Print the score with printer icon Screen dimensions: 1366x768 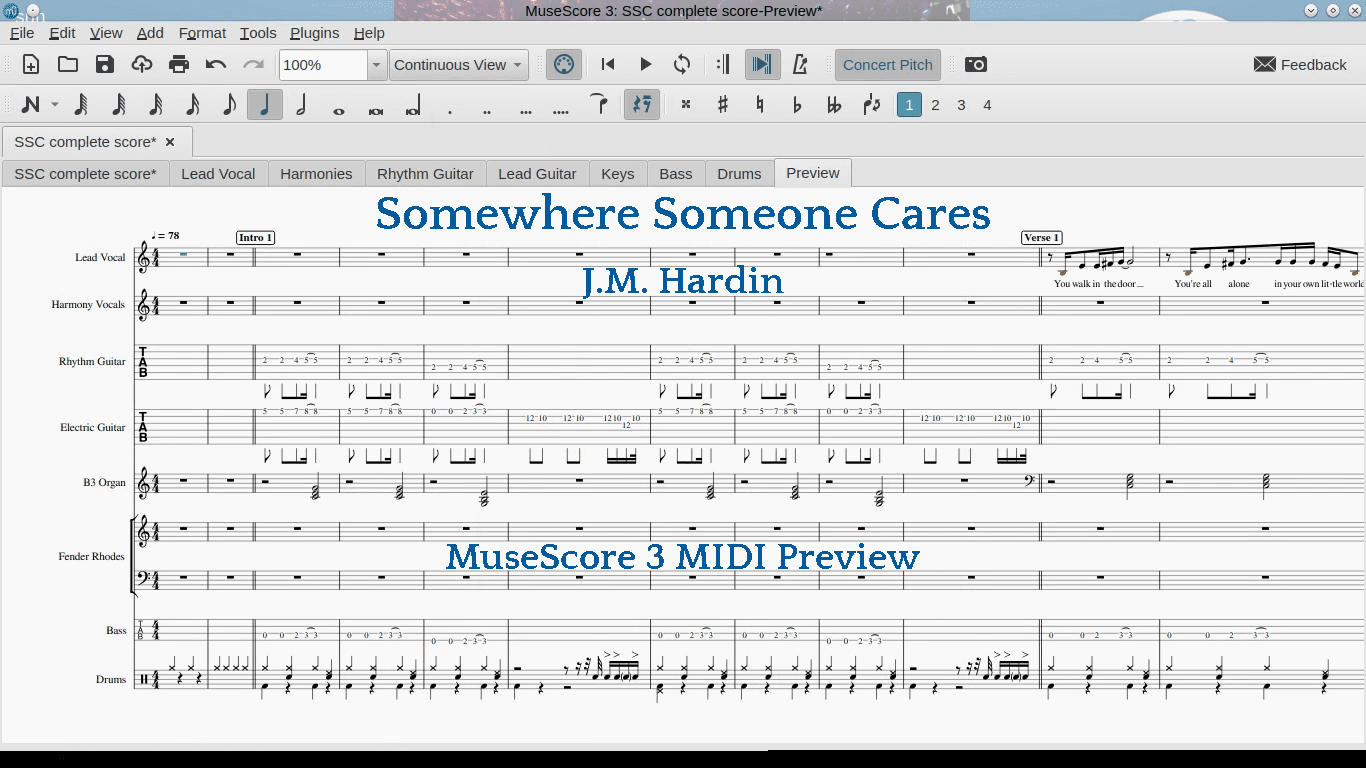click(x=179, y=65)
